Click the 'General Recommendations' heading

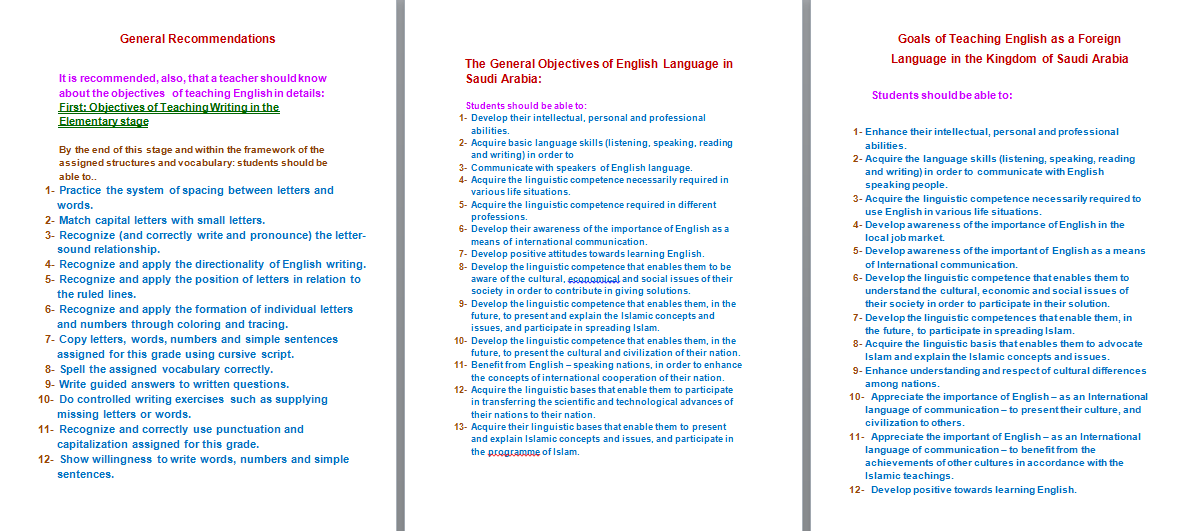pyautogui.click(x=197, y=38)
